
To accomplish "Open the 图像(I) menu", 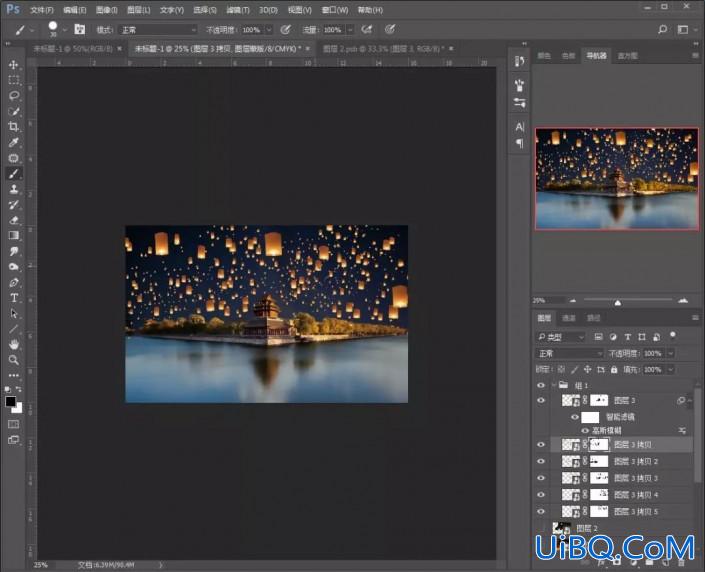I will [107, 9].
